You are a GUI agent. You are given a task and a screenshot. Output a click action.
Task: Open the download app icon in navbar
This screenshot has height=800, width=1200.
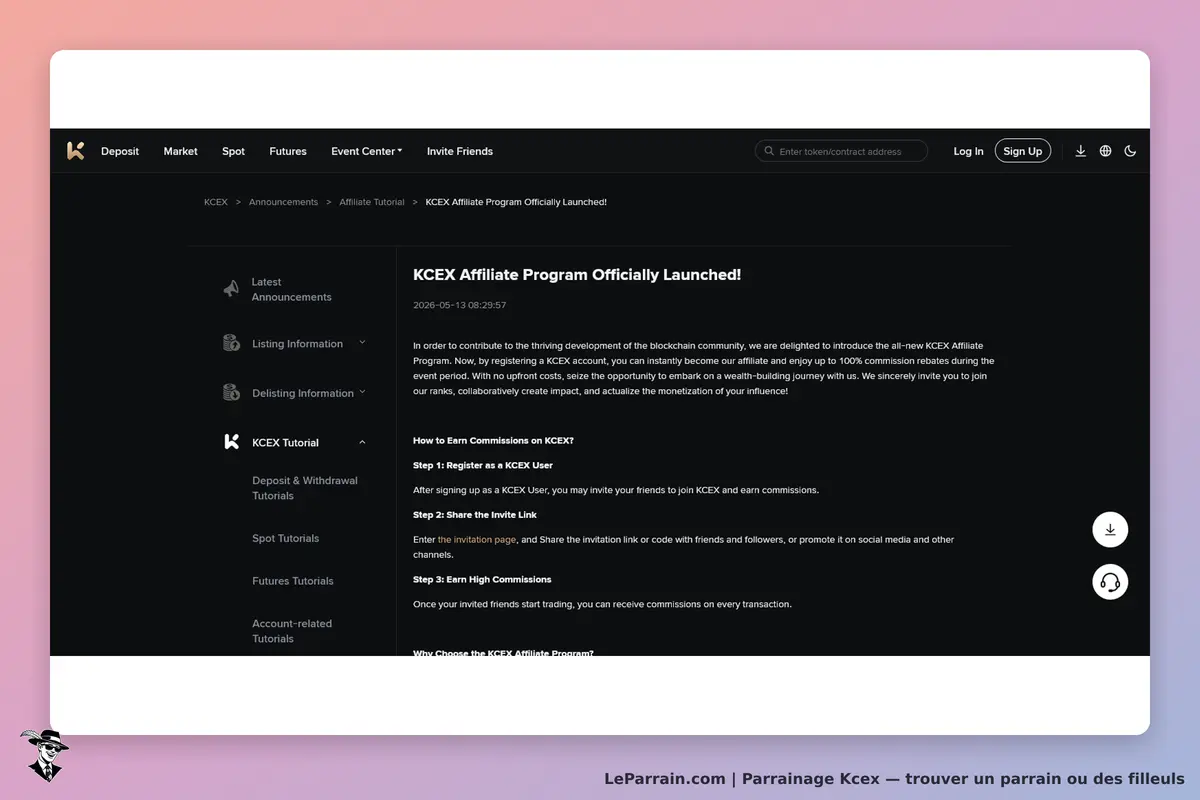click(1080, 151)
